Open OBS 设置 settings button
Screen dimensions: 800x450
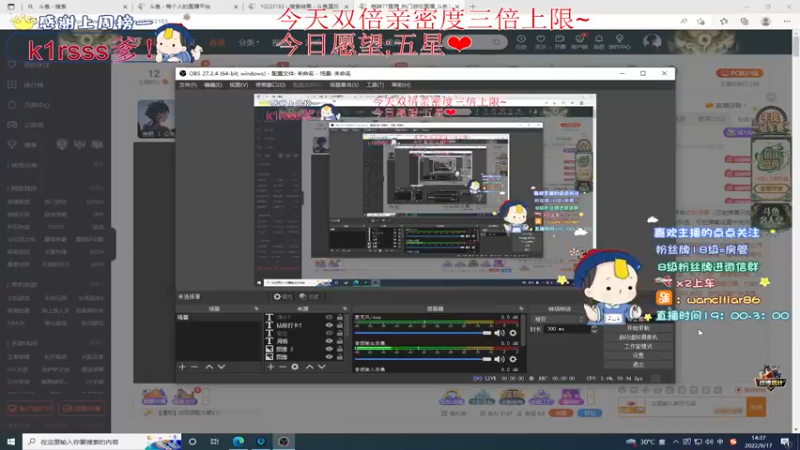638,356
